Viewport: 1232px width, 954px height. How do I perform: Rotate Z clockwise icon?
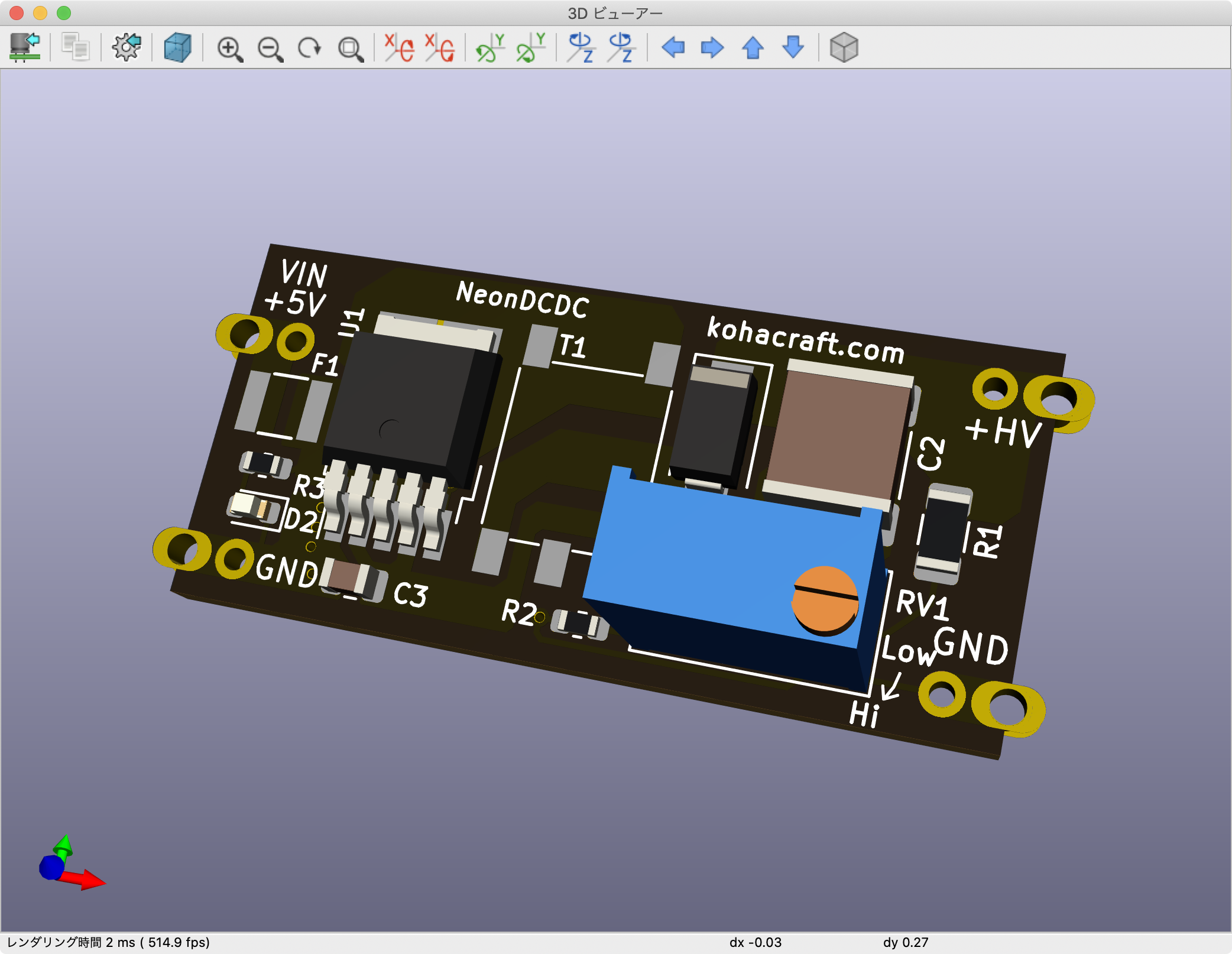click(x=581, y=47)
